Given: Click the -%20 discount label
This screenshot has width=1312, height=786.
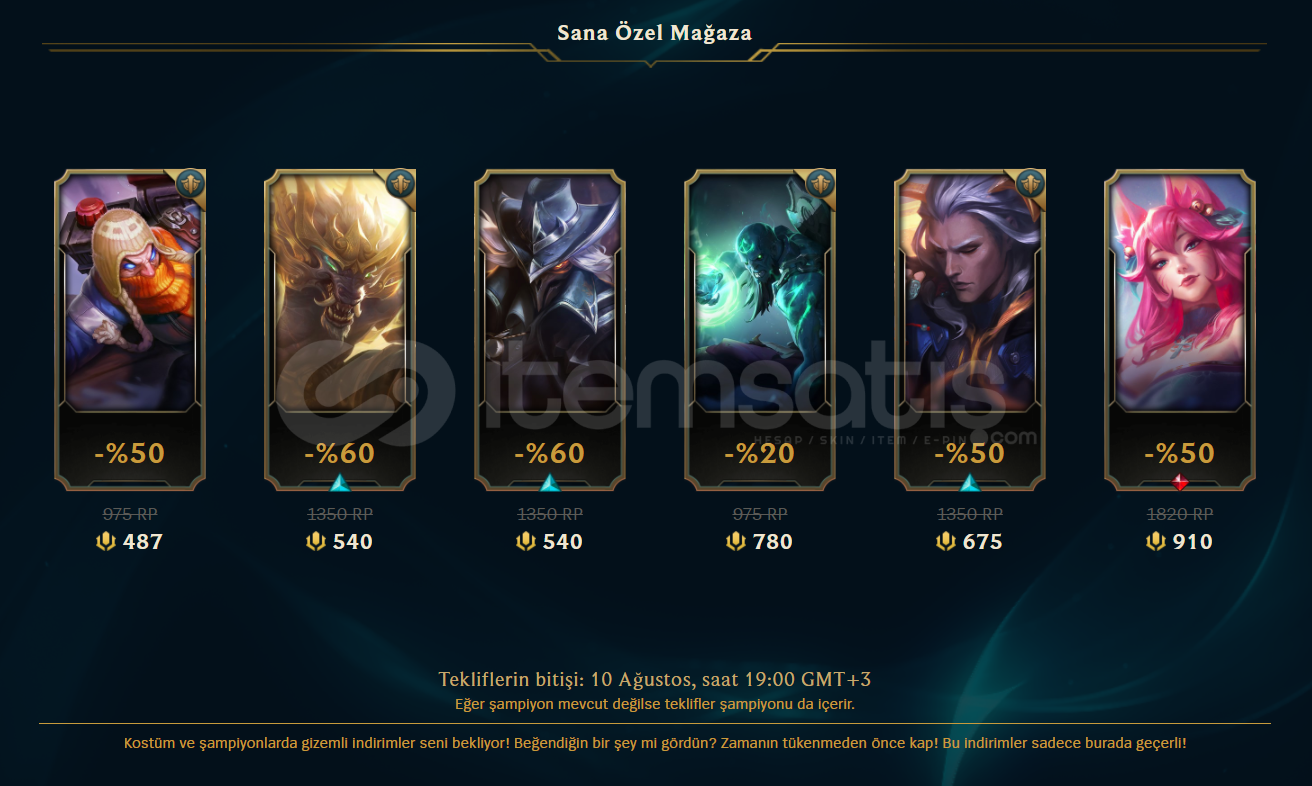Looking at the screenshot, I should pyautogui.click(x=759, y=453).
